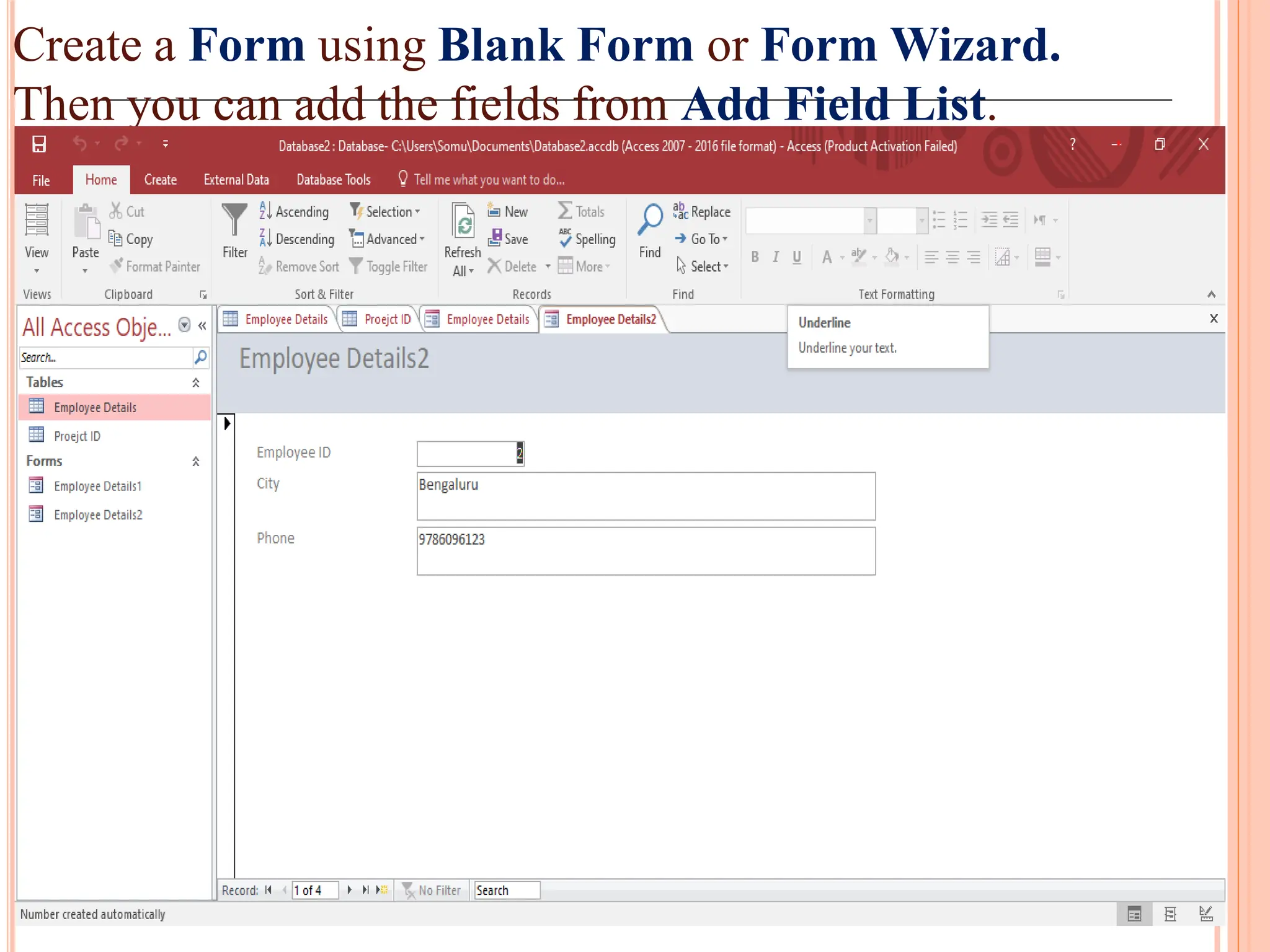Click the Paste clipboard icon
Screen dimensions: 1270x952
(x=86, y=222)
